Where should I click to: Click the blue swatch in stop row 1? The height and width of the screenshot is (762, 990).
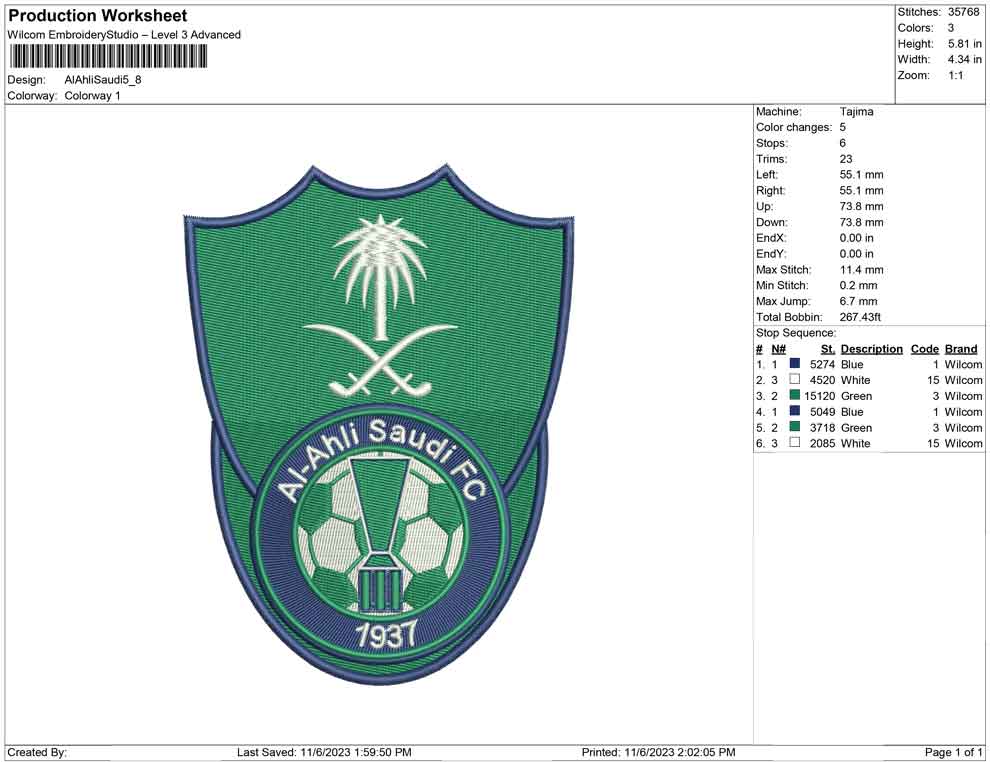coord(795,364)
